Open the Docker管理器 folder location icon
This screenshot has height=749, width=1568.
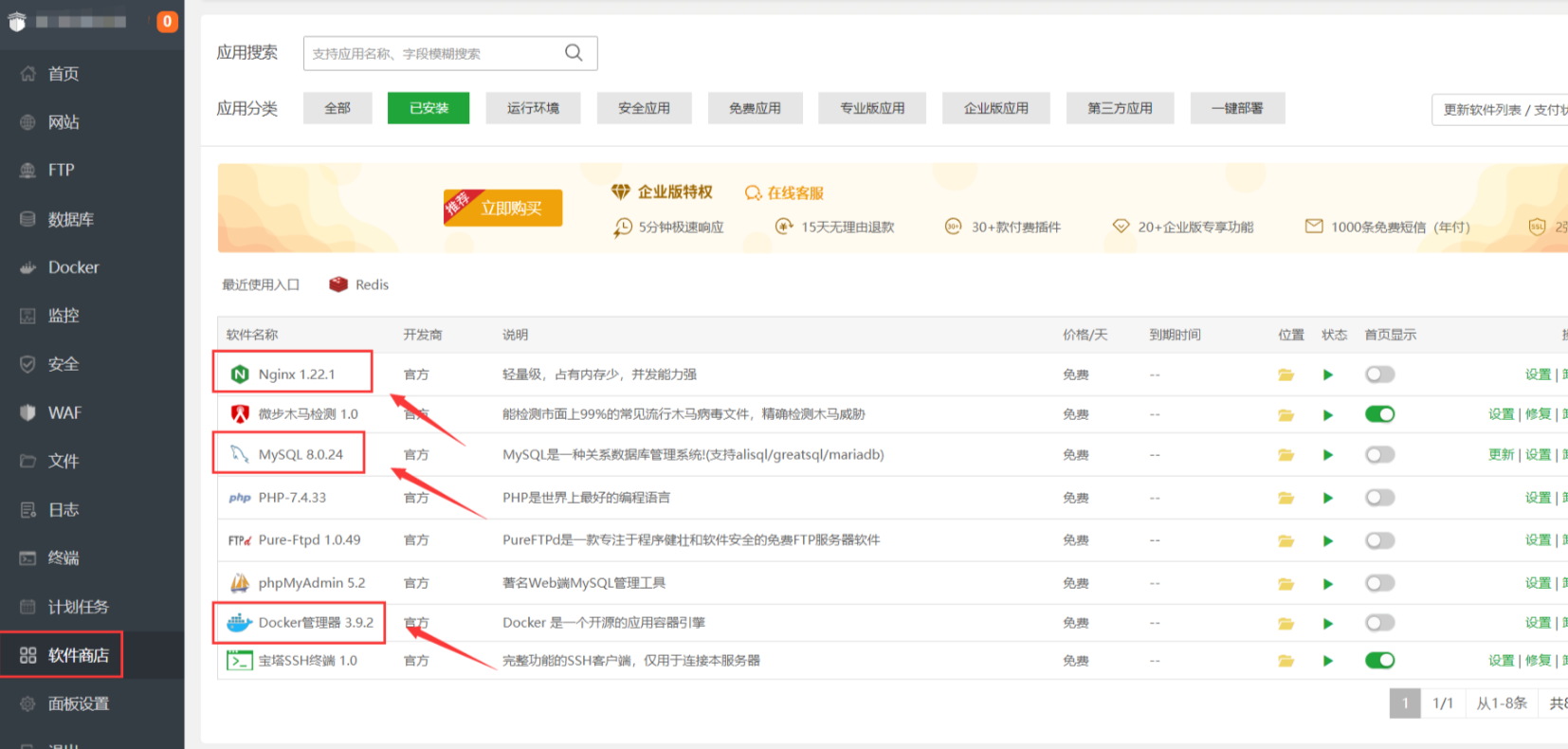point(1285,623)
